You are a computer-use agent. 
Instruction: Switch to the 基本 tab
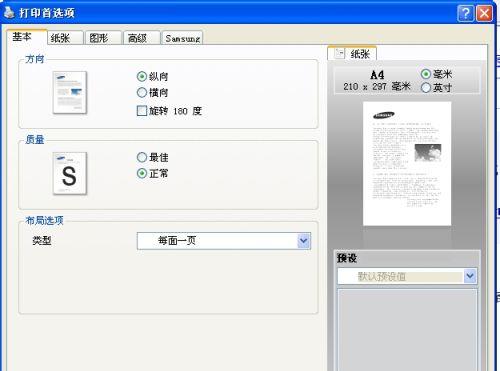point(26,37)
